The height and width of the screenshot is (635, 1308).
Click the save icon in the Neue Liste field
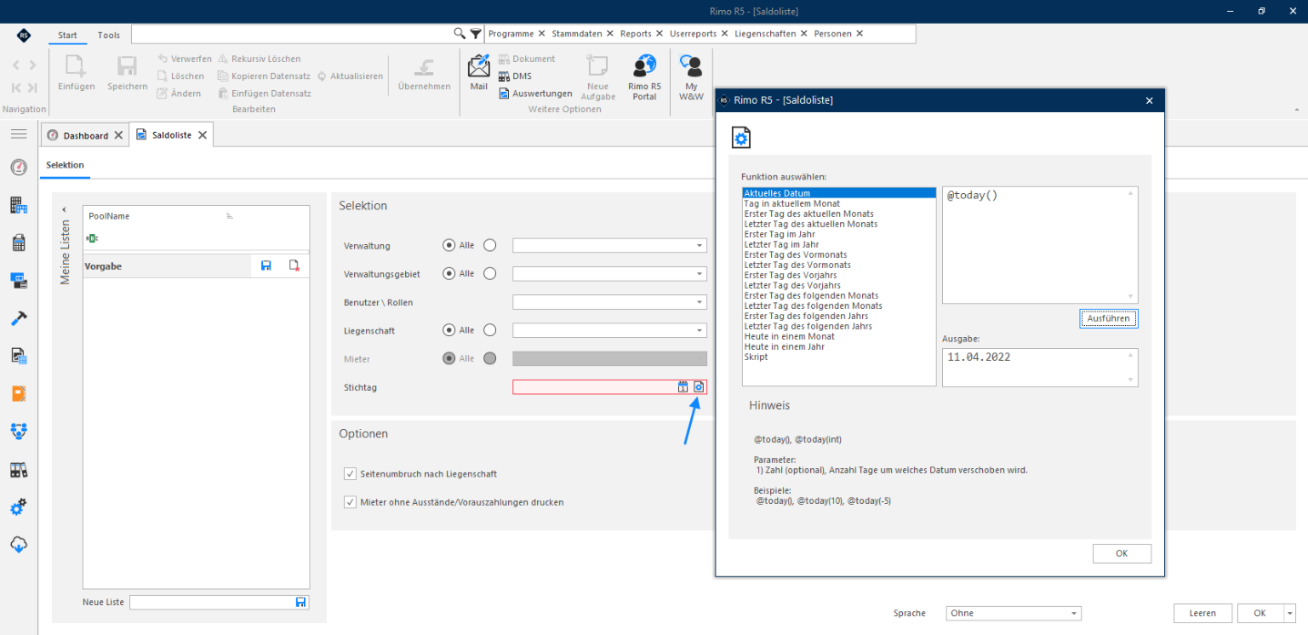point(300,602)
